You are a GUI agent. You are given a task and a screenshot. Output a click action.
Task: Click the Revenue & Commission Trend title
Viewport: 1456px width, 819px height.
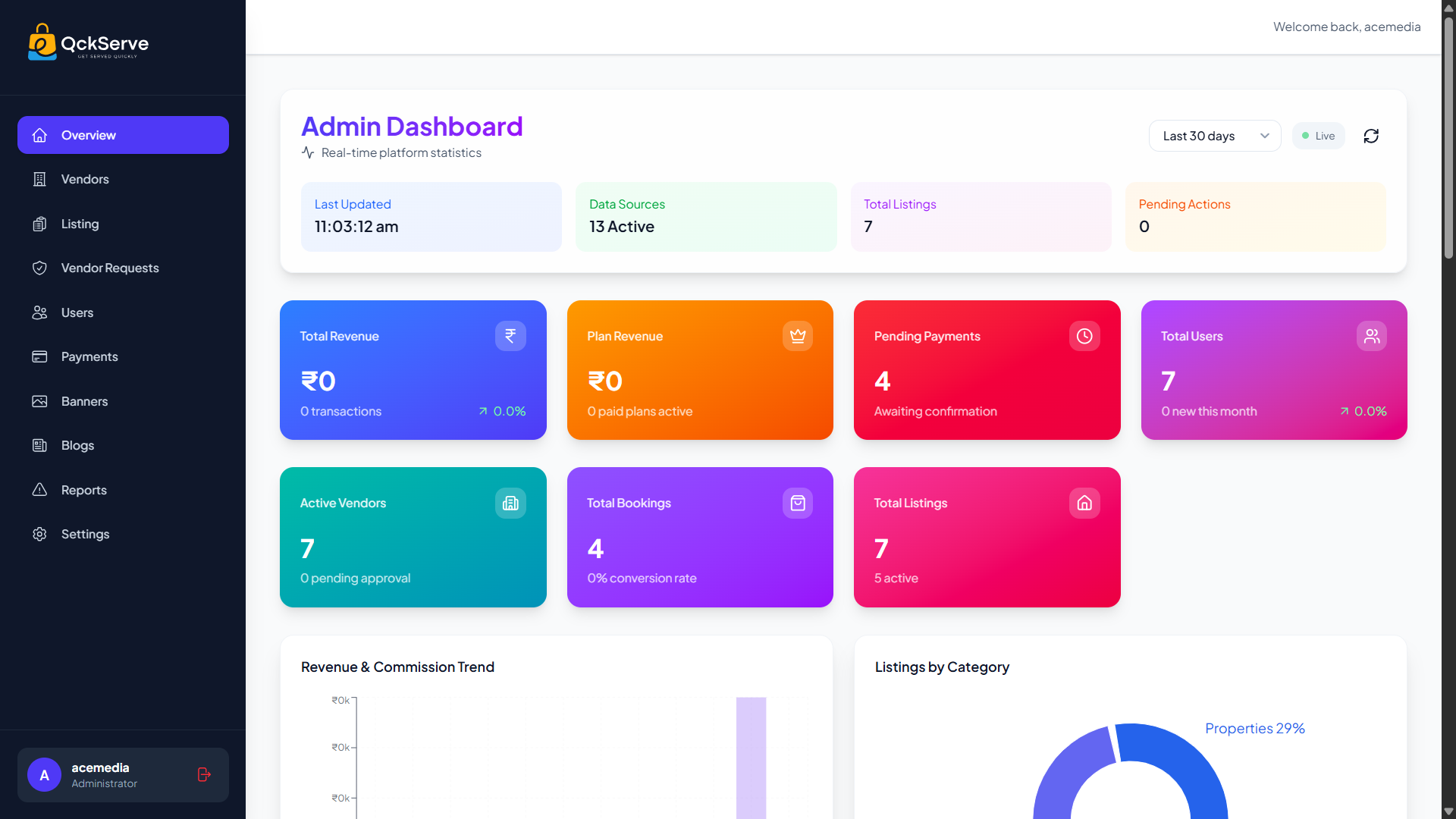tap(397, 667)
